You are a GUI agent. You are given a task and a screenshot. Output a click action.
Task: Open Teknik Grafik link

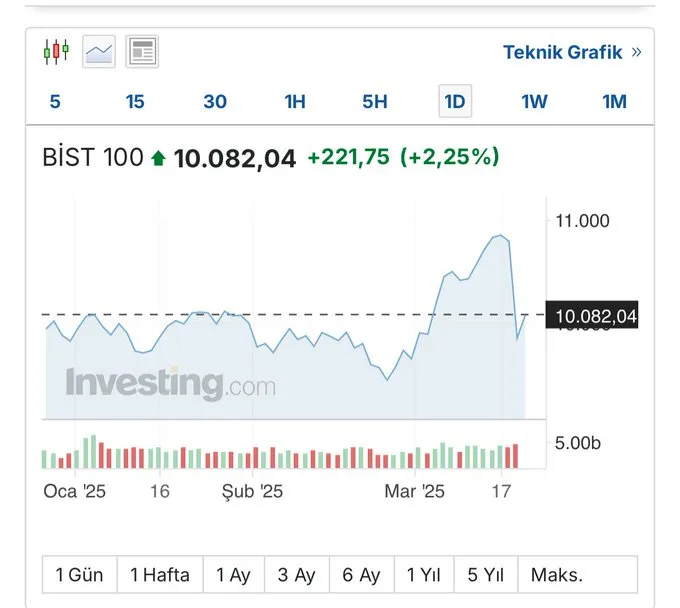tap(562, 52)
